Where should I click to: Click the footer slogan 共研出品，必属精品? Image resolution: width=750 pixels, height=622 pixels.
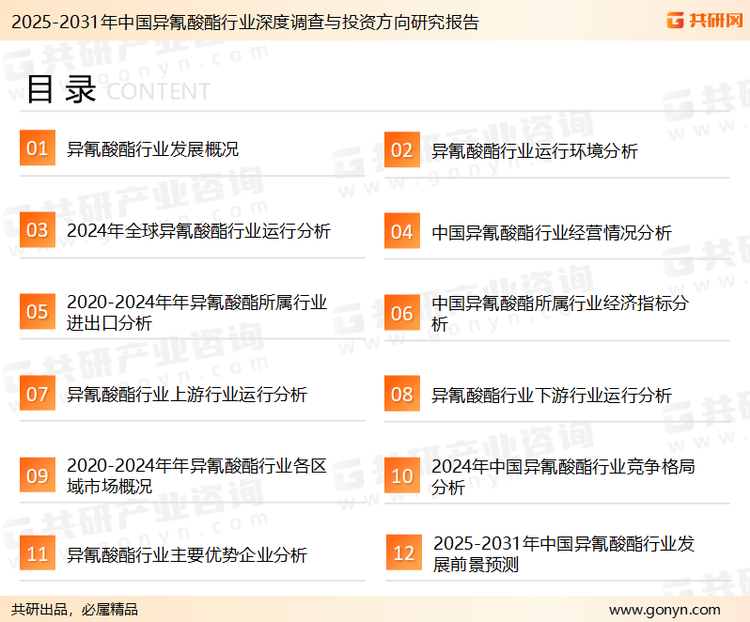(75, 610)
